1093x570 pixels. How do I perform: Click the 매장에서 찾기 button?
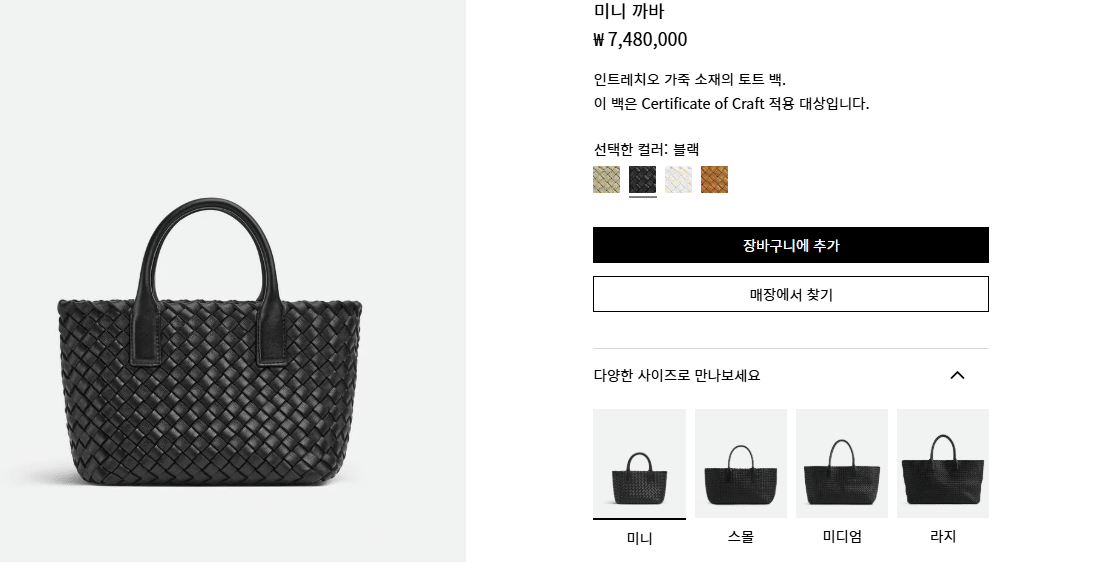(790, 294)
